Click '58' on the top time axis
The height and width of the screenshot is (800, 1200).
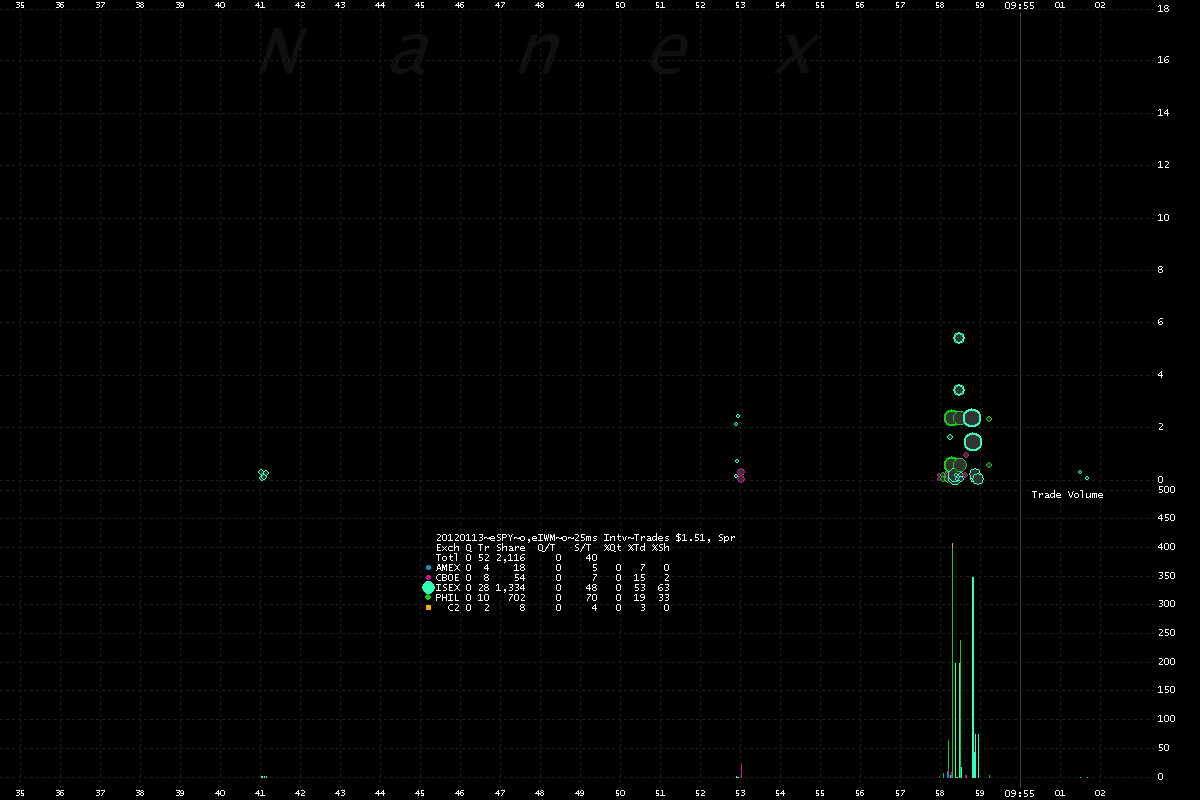click(x=940, y=5)
